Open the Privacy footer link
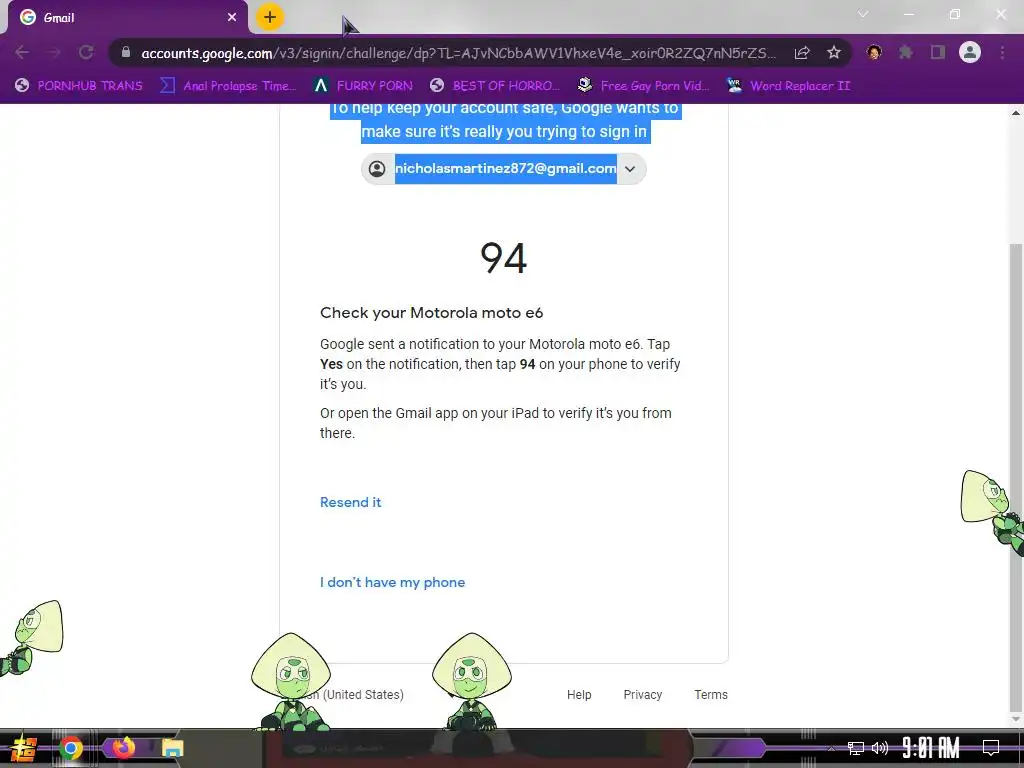Viewport: 1024px width, 768px height. 643,695
